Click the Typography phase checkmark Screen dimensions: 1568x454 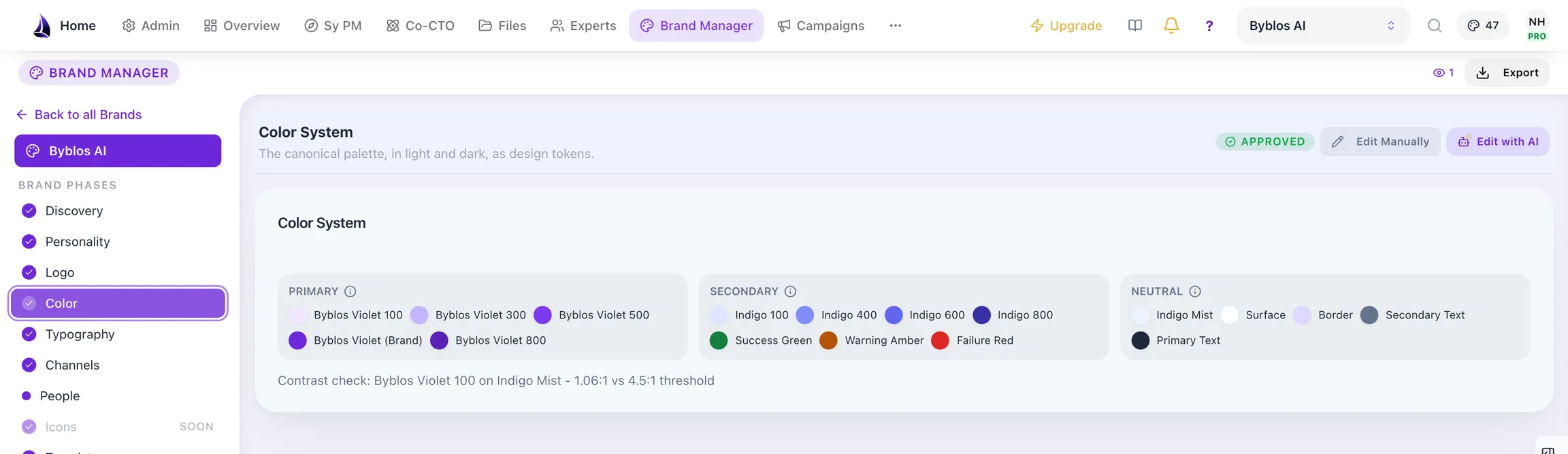tap(29, 334)
